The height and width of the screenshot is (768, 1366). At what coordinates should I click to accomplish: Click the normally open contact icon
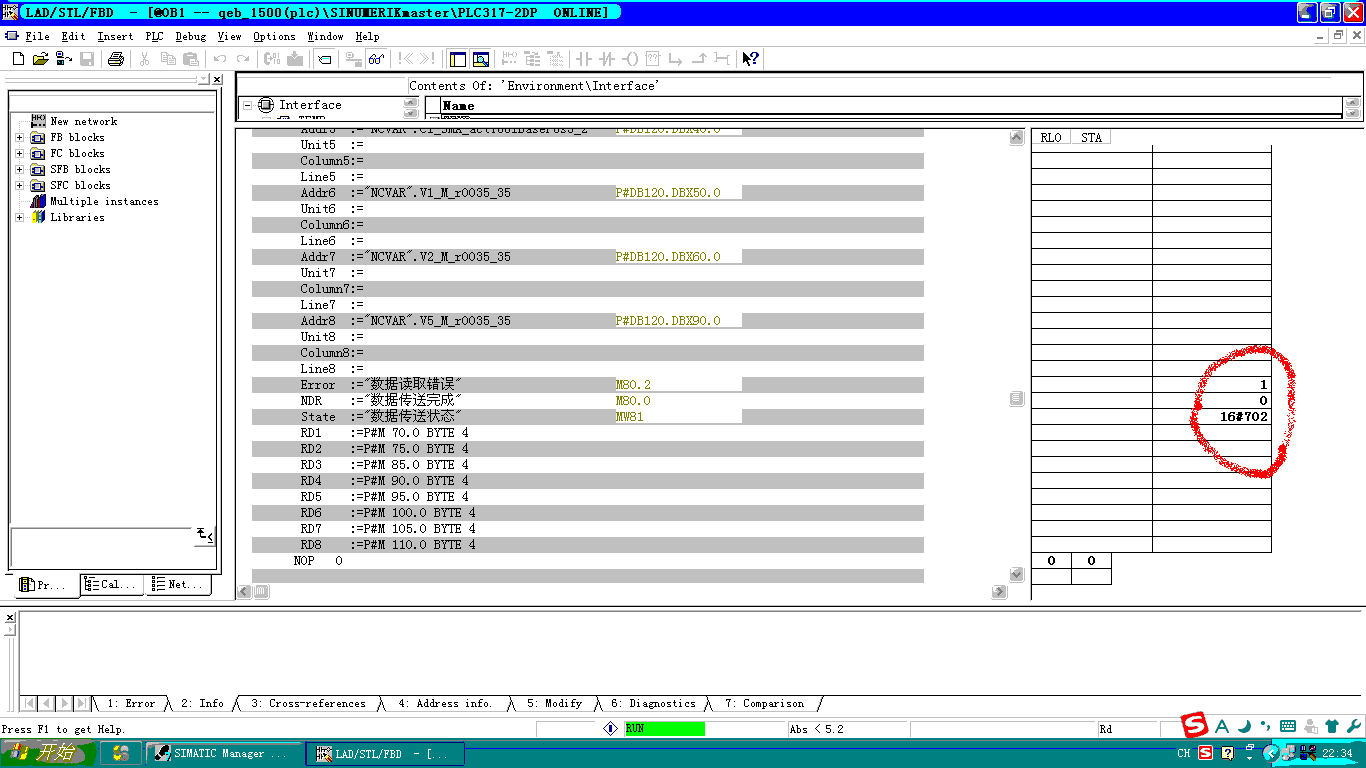coord(585,59)
